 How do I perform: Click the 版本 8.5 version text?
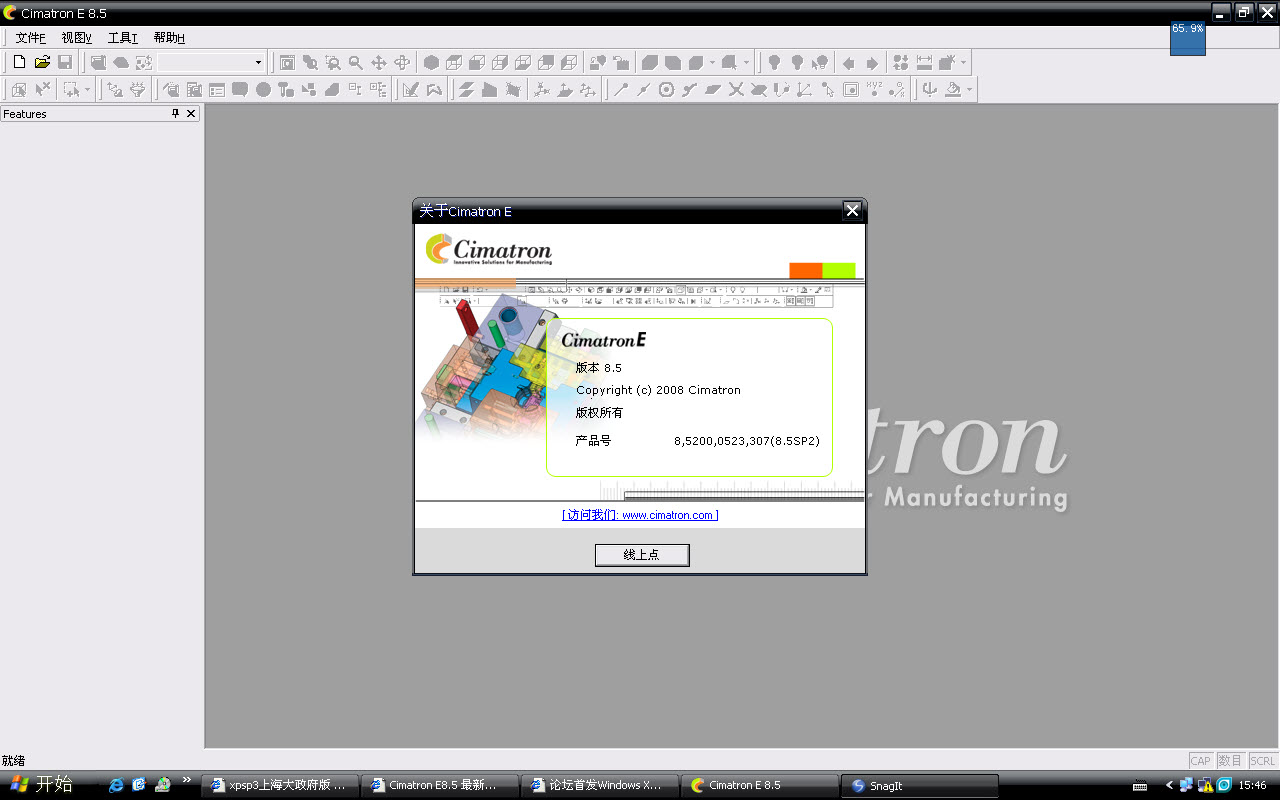point(598,368)
